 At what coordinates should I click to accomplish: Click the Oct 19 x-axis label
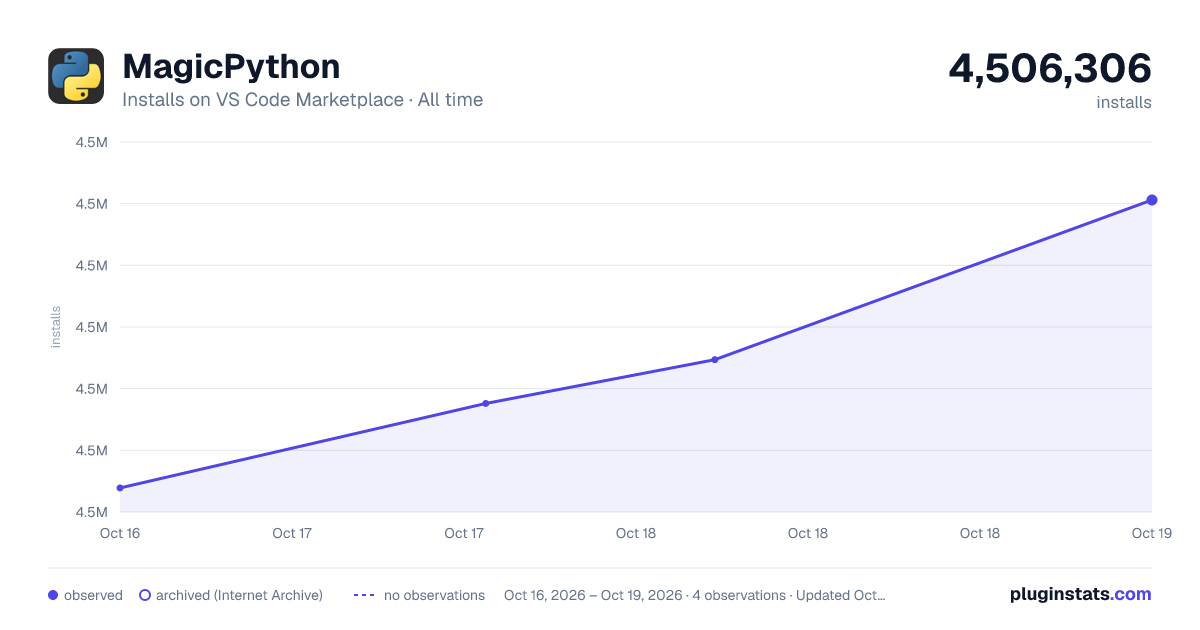click(1151, 533)
